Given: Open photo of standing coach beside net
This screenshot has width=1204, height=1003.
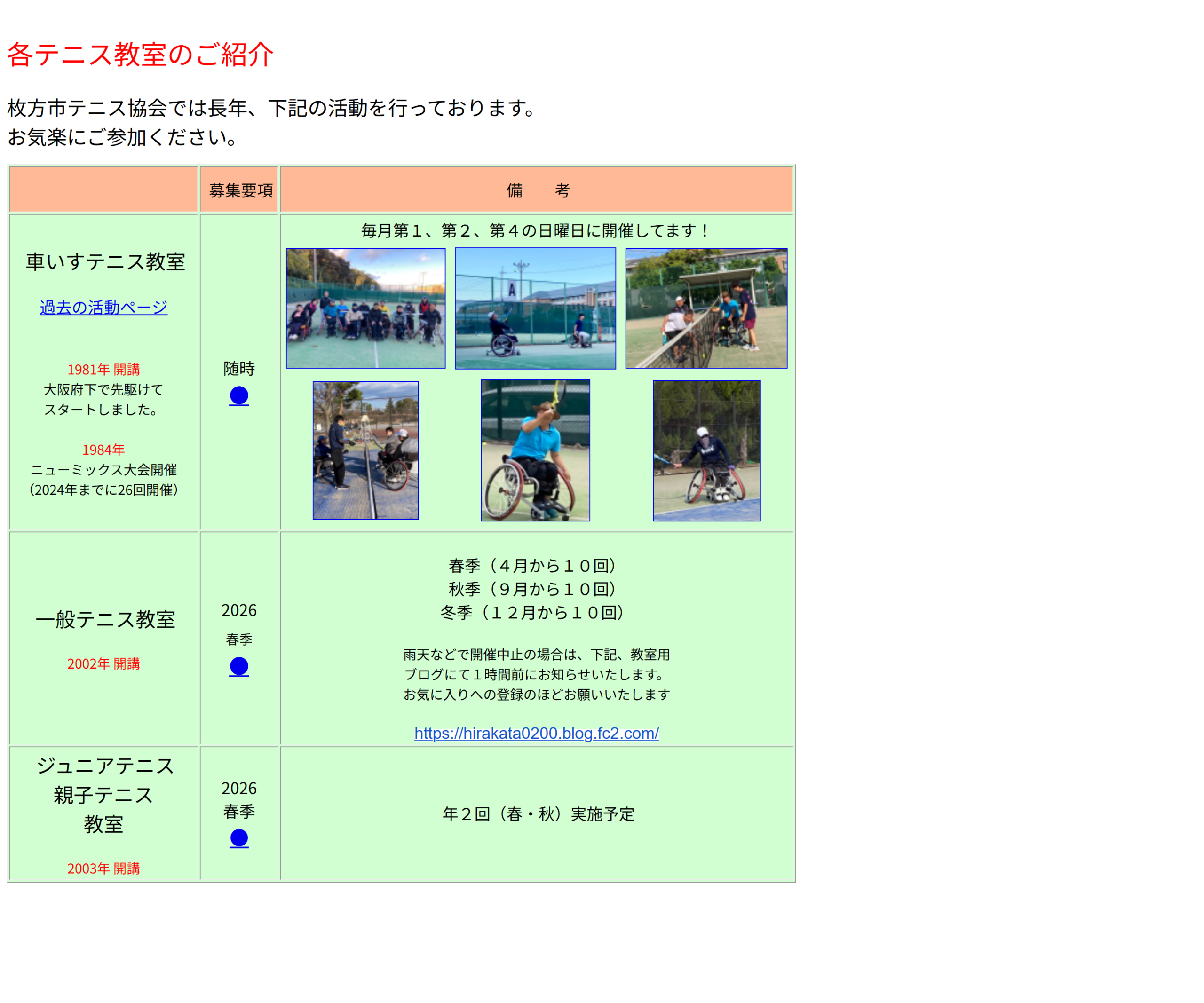Looking at the screenshot, I should (366, 450).
